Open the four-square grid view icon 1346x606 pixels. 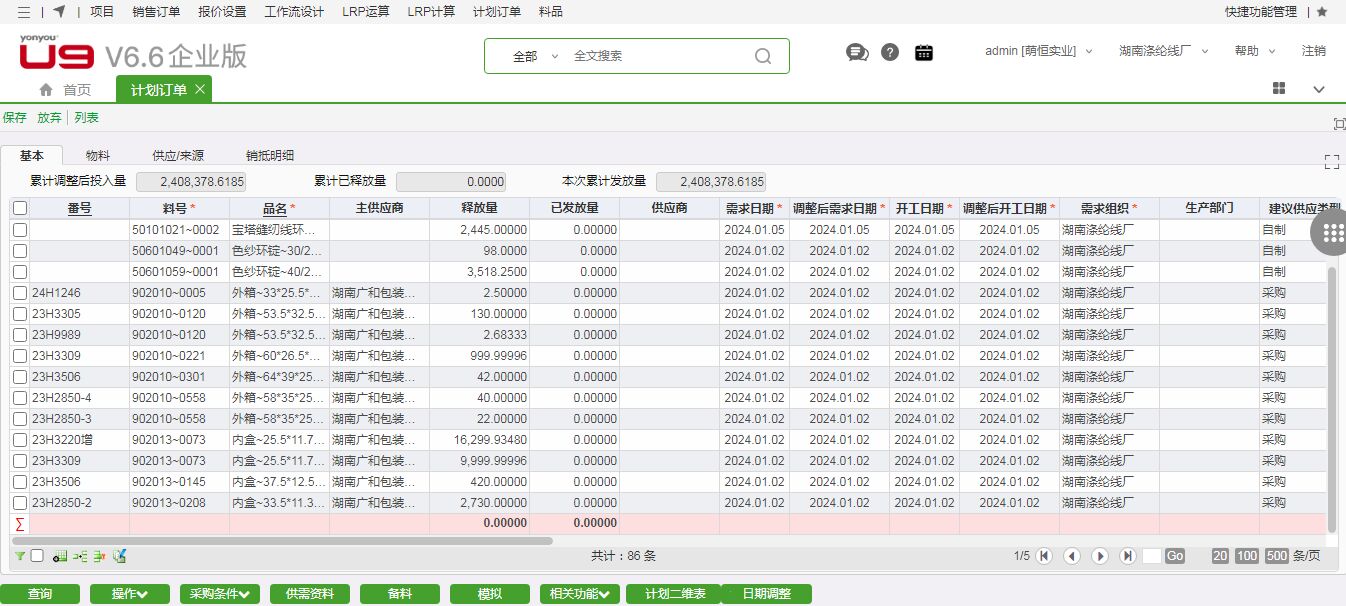click(x=1279, y=89)
